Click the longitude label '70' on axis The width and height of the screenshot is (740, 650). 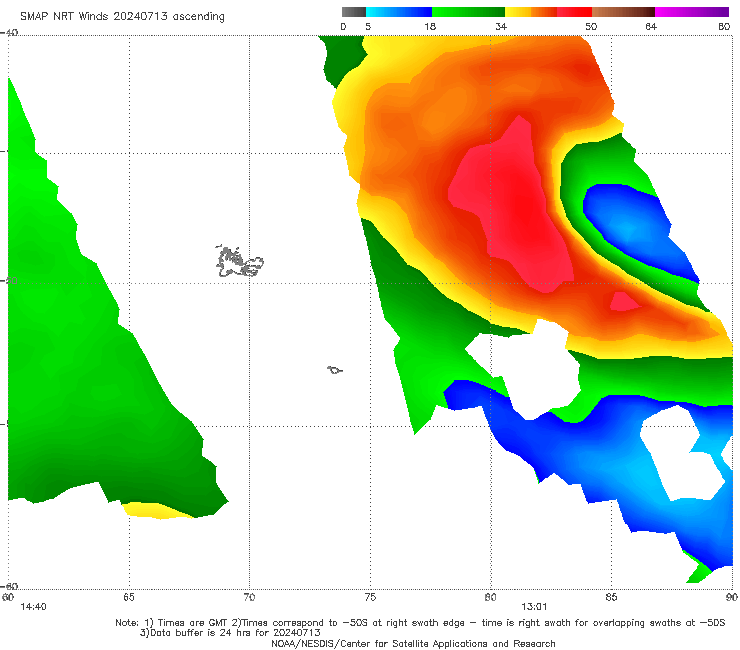(249, 597)
